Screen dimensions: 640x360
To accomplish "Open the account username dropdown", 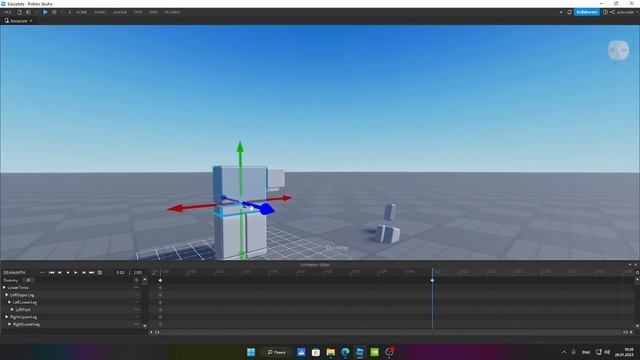I will (627, 12).
